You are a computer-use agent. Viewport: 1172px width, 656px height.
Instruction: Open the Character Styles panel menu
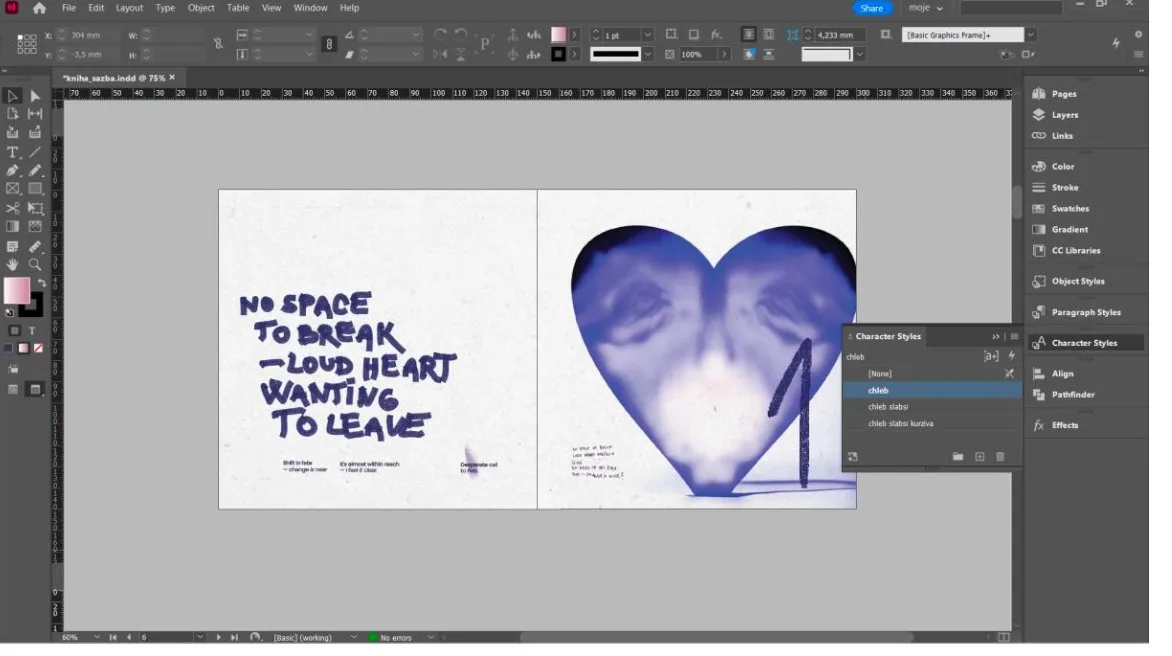1014,337
